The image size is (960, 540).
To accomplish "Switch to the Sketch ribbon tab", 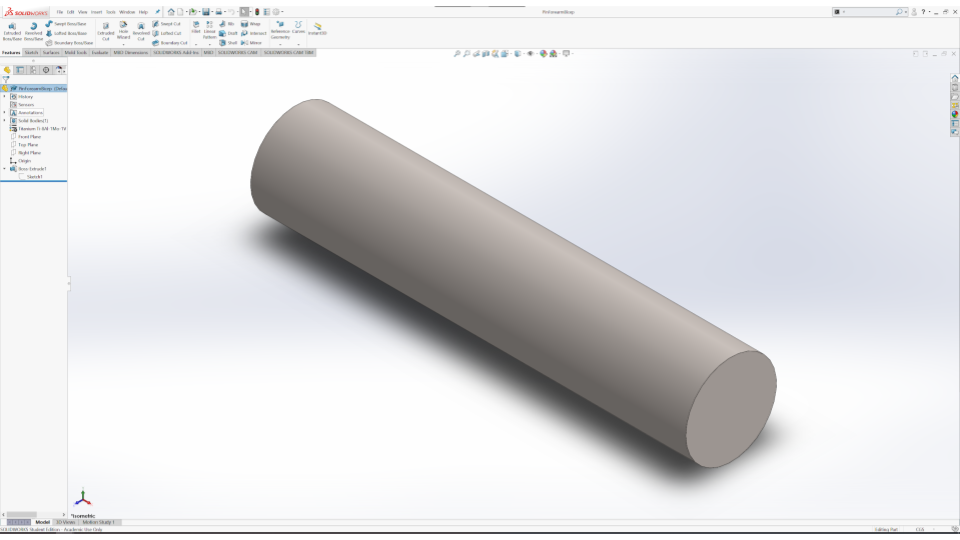I will pos(30,52).
